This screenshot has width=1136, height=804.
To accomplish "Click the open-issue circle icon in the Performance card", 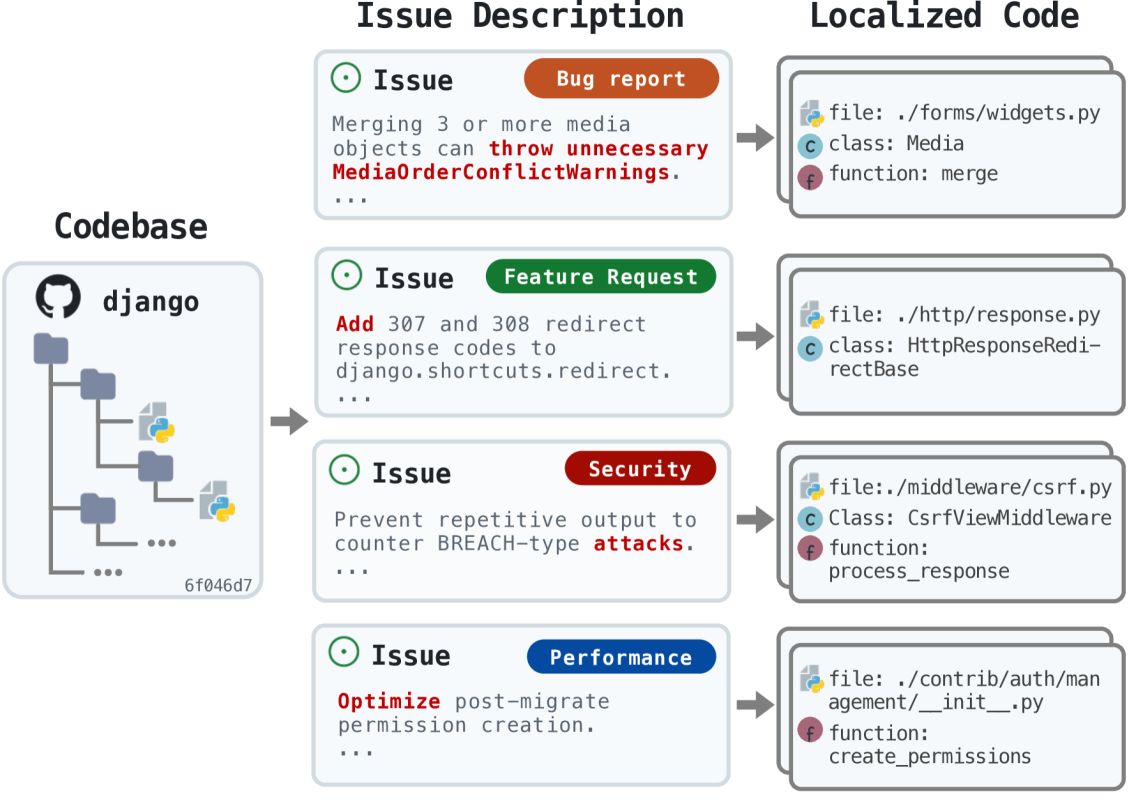I will click(x=344, y=652).
